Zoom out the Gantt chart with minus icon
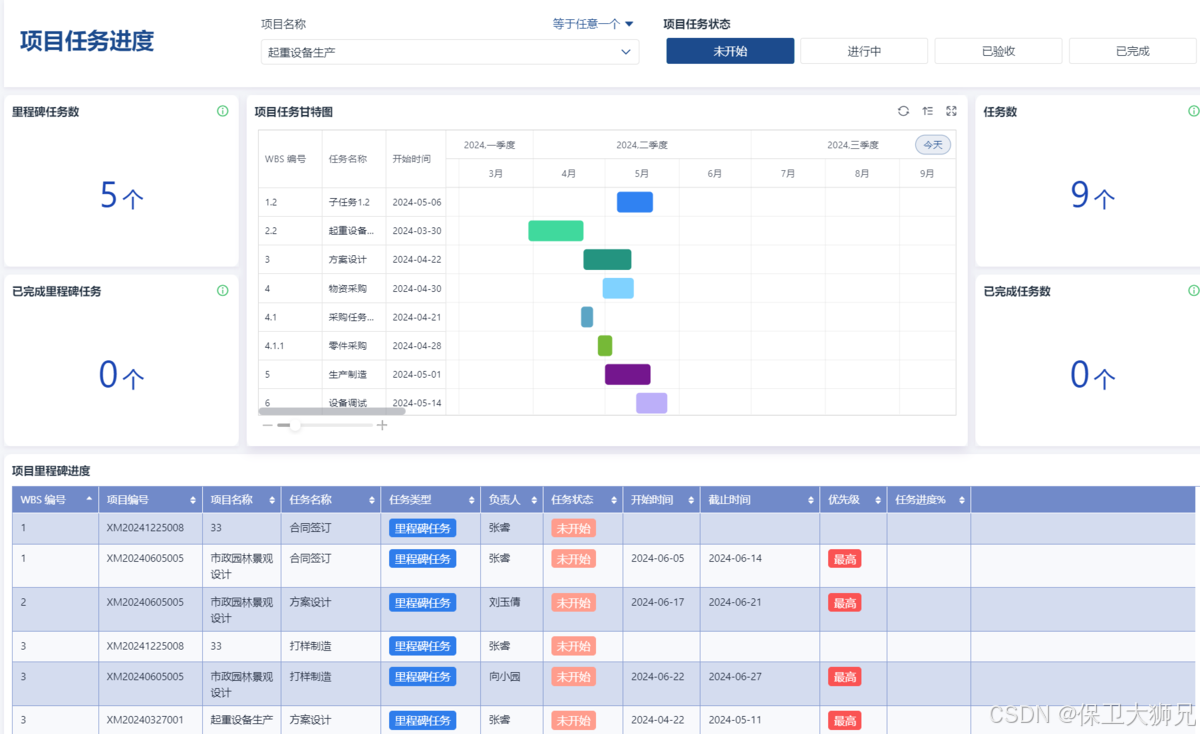This screenshot has height=734, width=1200. coord(267,425)
